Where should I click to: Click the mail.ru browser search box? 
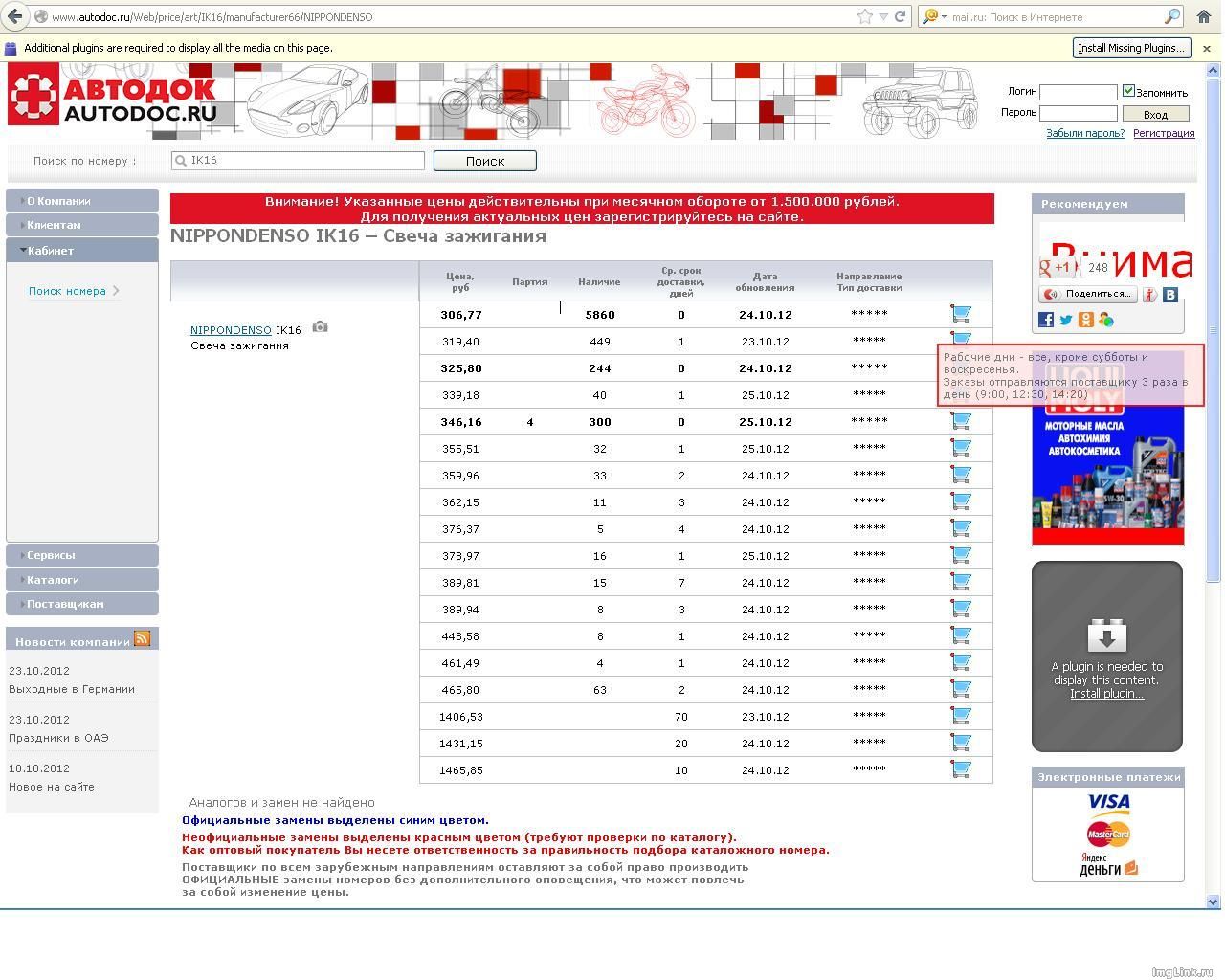point(1056,16)
